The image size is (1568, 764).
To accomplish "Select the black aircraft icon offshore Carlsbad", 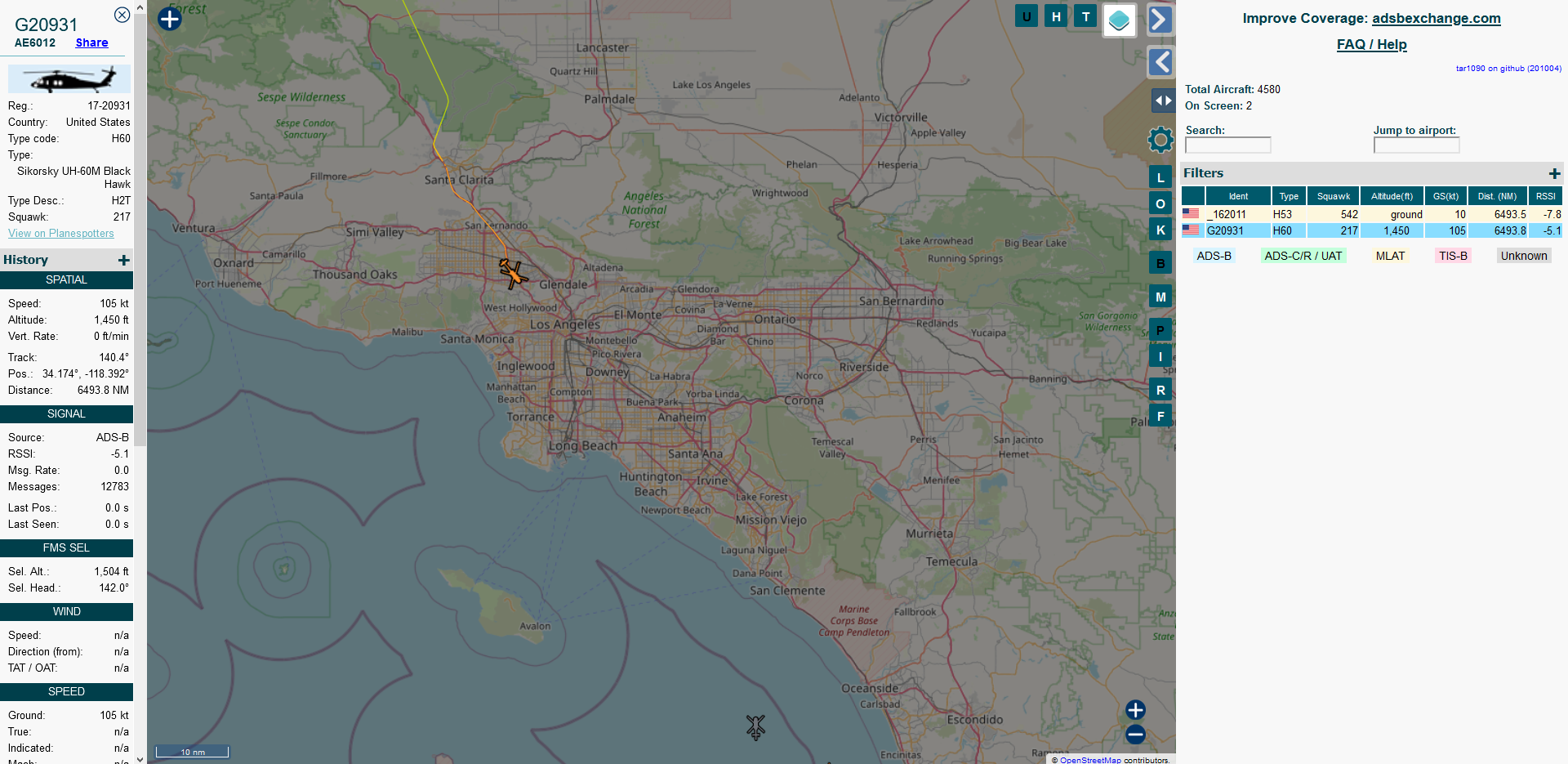I will tap(755, 726).
